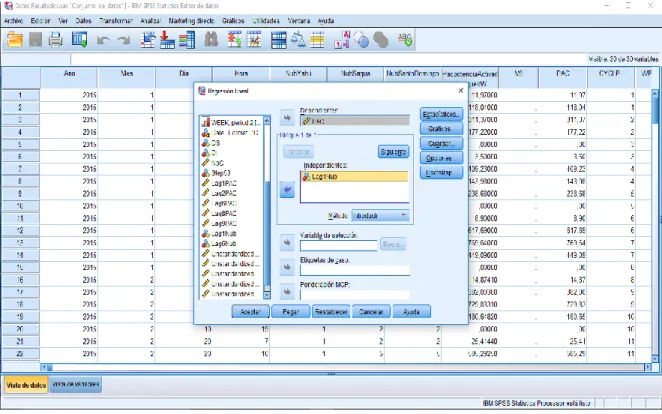Click the Pegar button
Viewport: 662px width, 414px height.
coord(290,312)
